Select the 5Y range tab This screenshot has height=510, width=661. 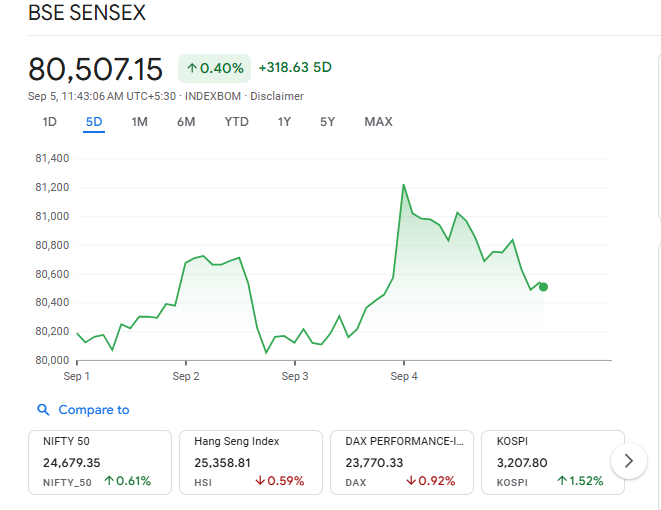[328, 122]
